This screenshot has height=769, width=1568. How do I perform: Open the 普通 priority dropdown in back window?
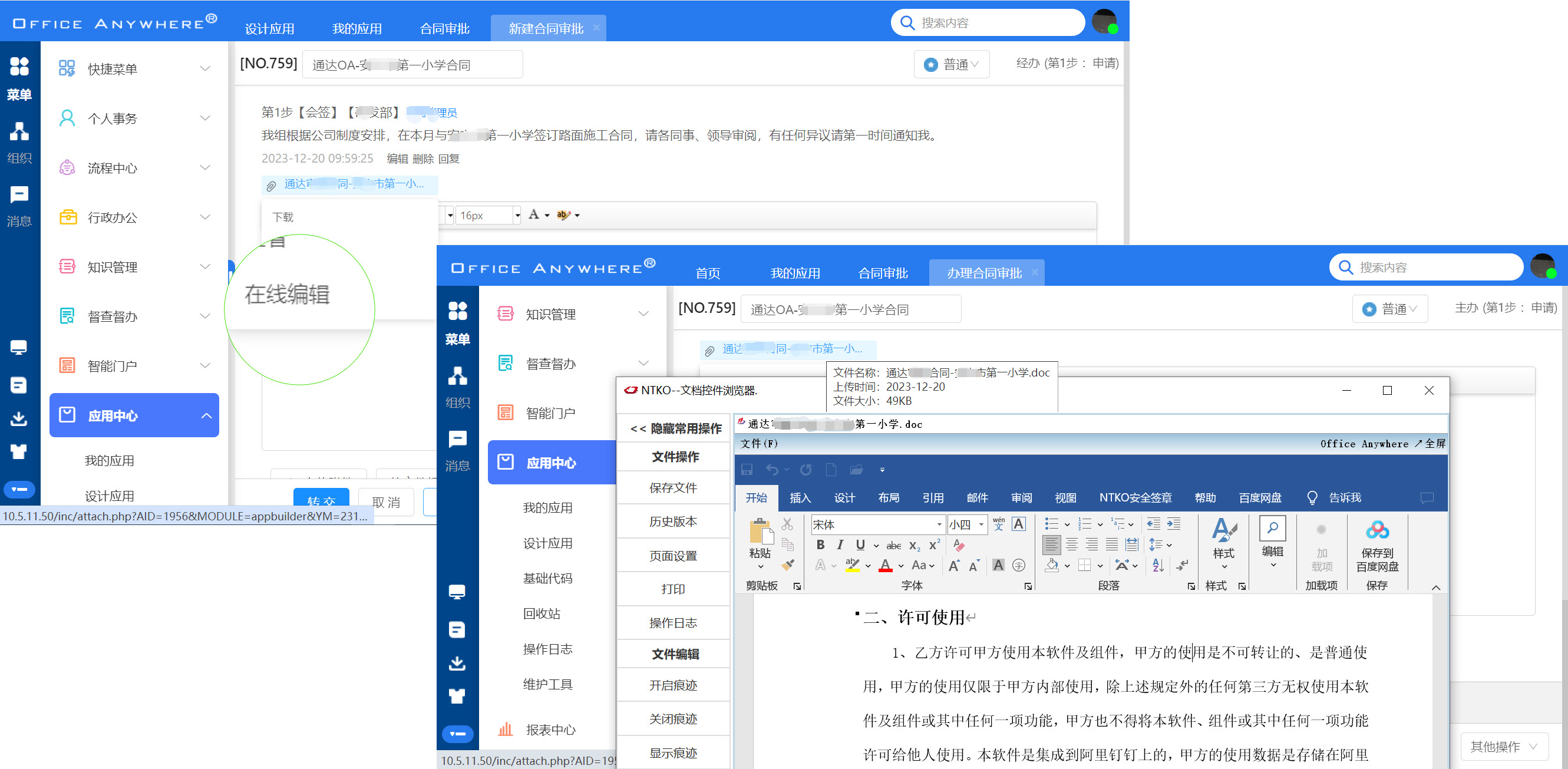click(x=951, y=64)
